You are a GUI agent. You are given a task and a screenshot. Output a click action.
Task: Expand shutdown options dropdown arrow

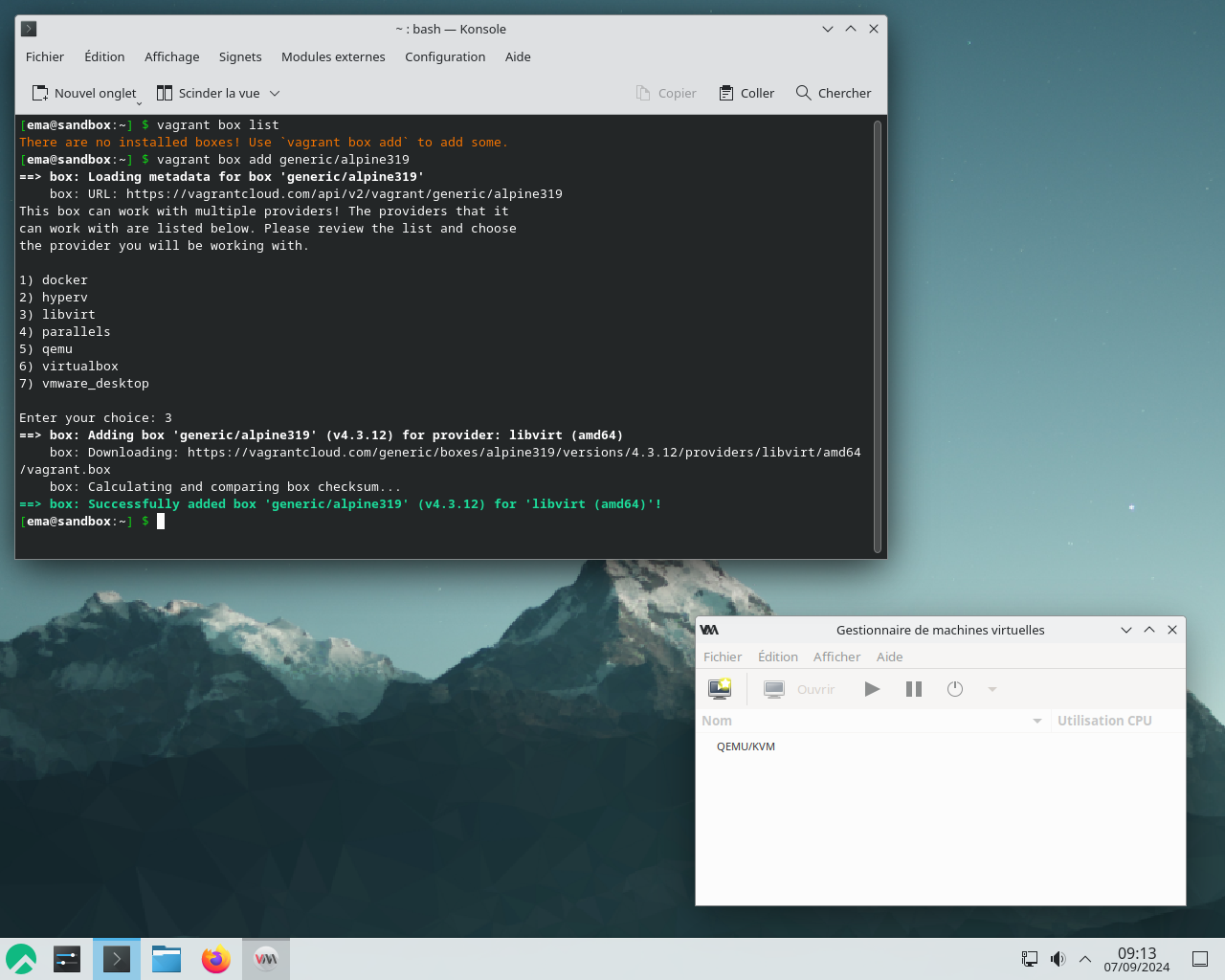(x=992, y=689)
